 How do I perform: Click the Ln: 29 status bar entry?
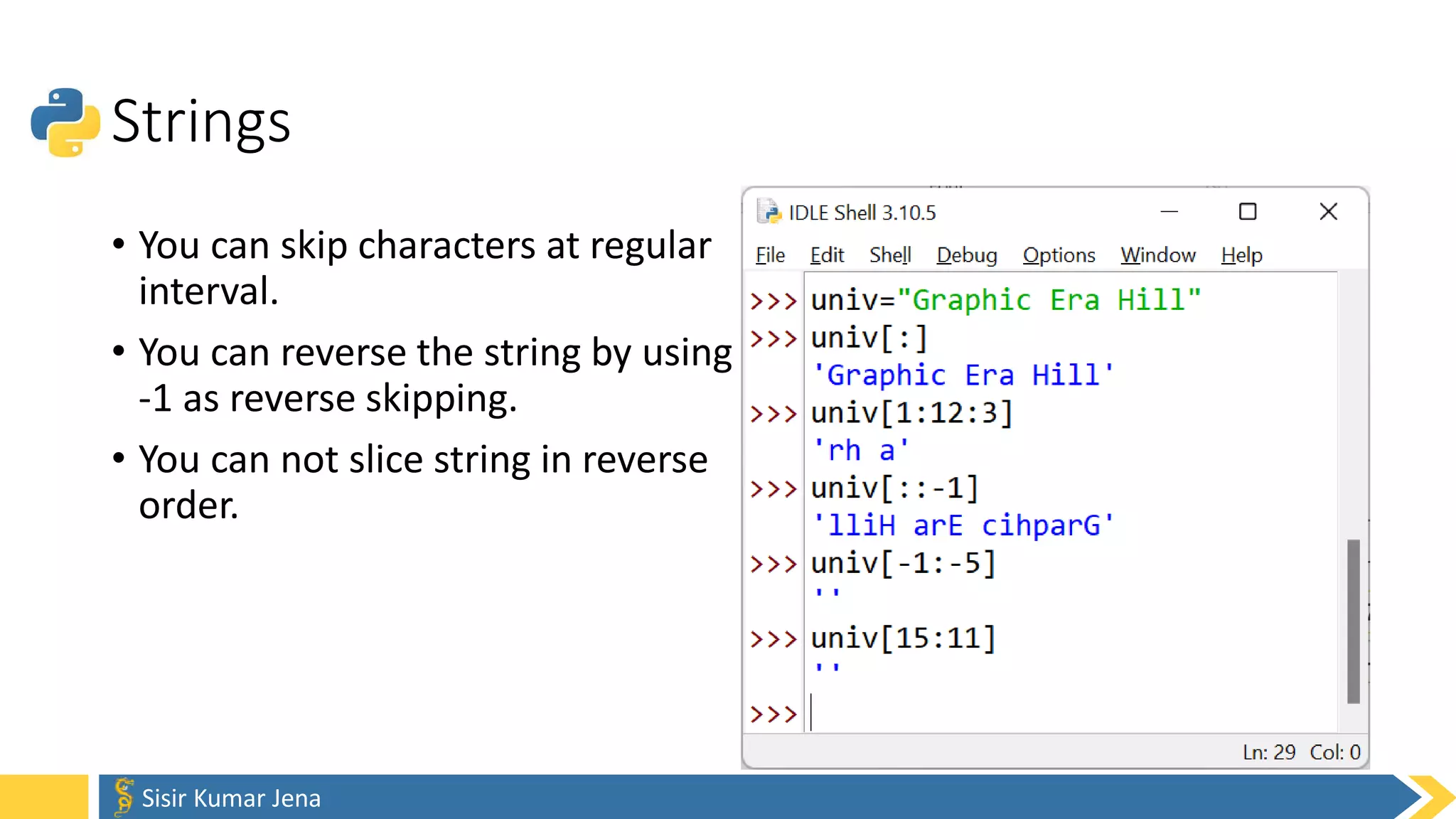[1269, 752]
